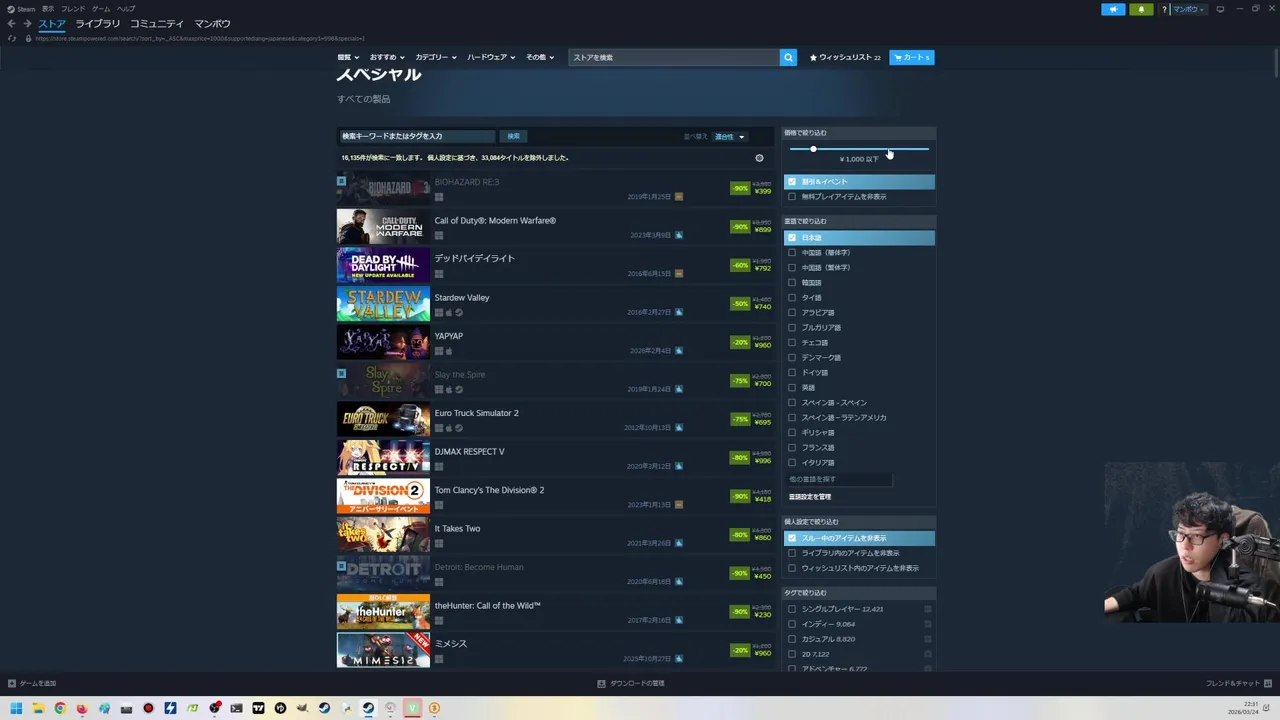
Task: Switch to Big Picture mode icon
Action: click(x=1220, y=9)
